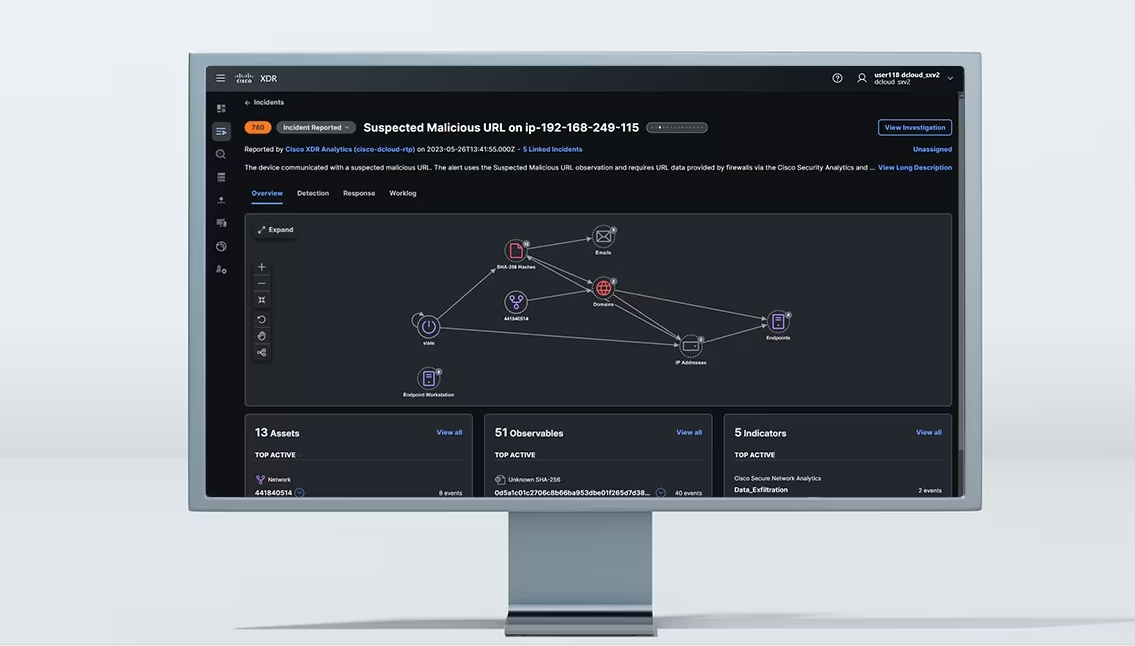Zoom in on the incident graph

[262, 267]
